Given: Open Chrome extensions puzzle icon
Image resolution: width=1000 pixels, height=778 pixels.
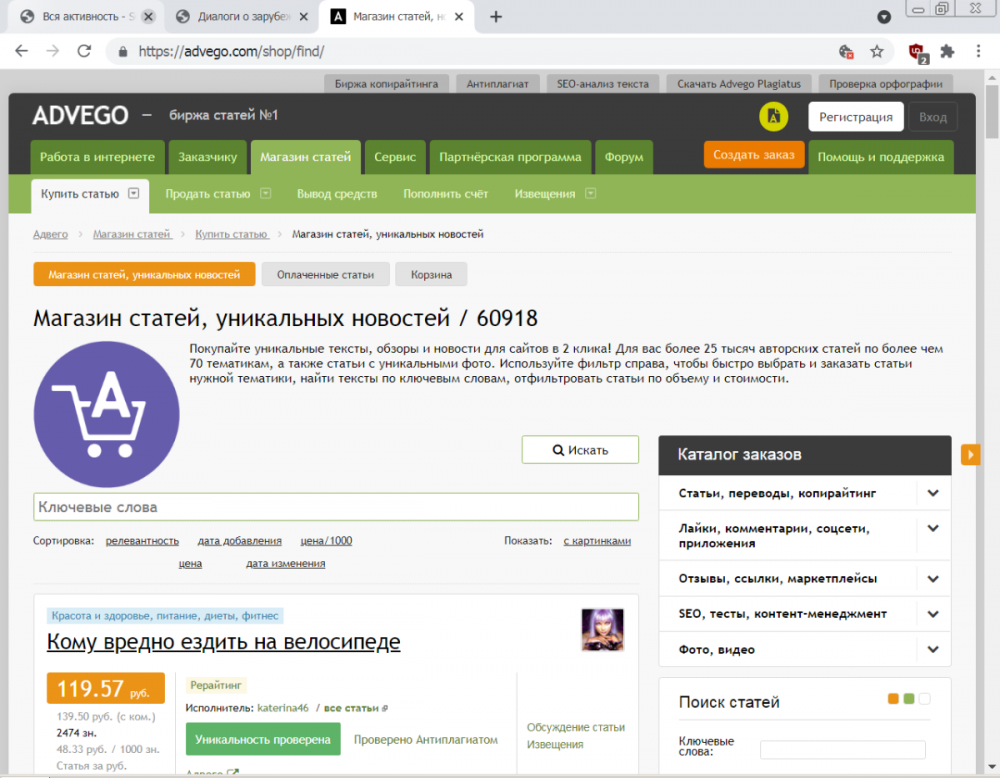Looking at the screenshot, I should tap(947, 52).
